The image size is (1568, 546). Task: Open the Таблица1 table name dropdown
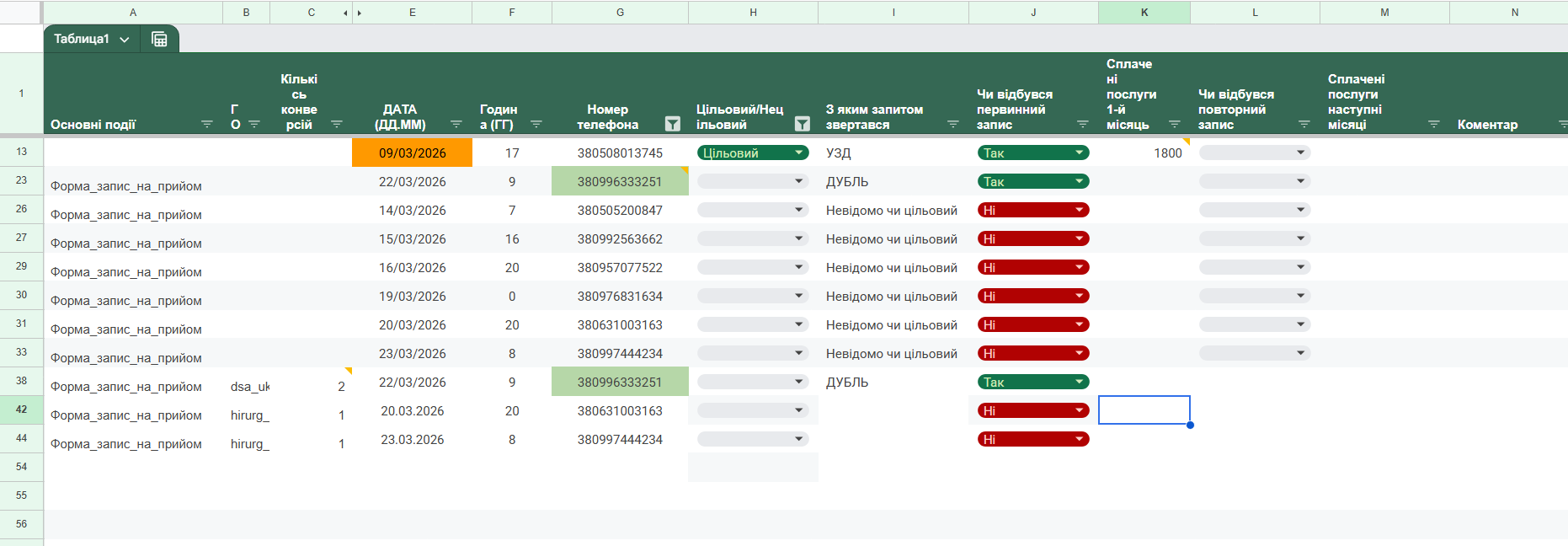pos(125,40)
